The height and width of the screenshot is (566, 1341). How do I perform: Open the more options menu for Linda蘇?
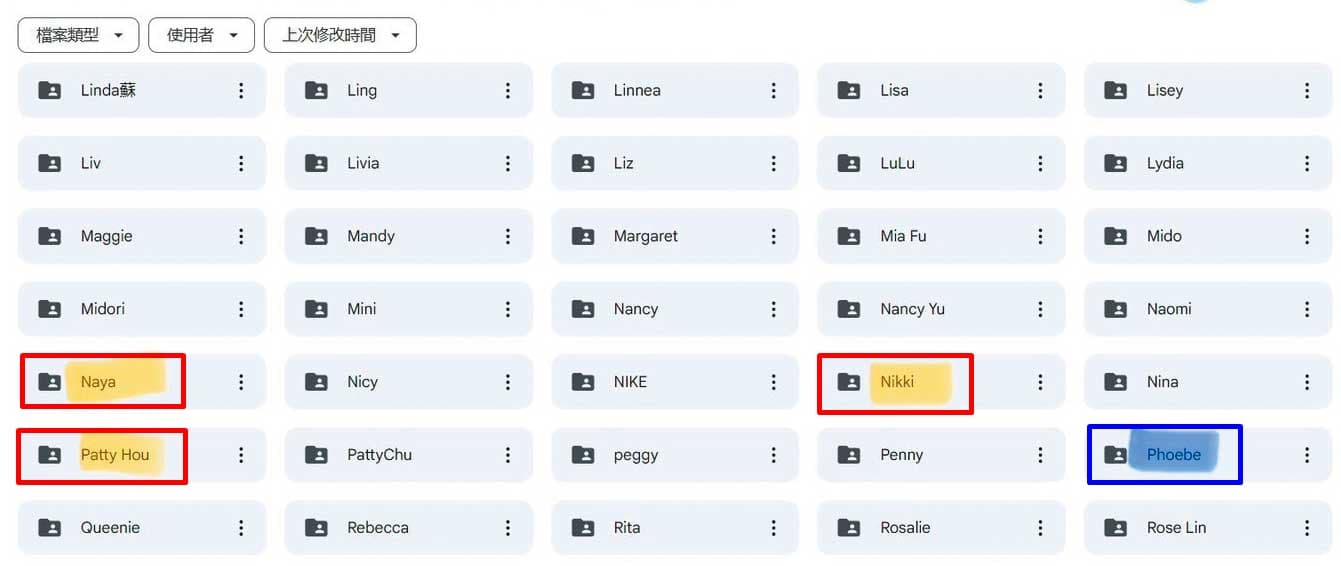click(241, 90)
